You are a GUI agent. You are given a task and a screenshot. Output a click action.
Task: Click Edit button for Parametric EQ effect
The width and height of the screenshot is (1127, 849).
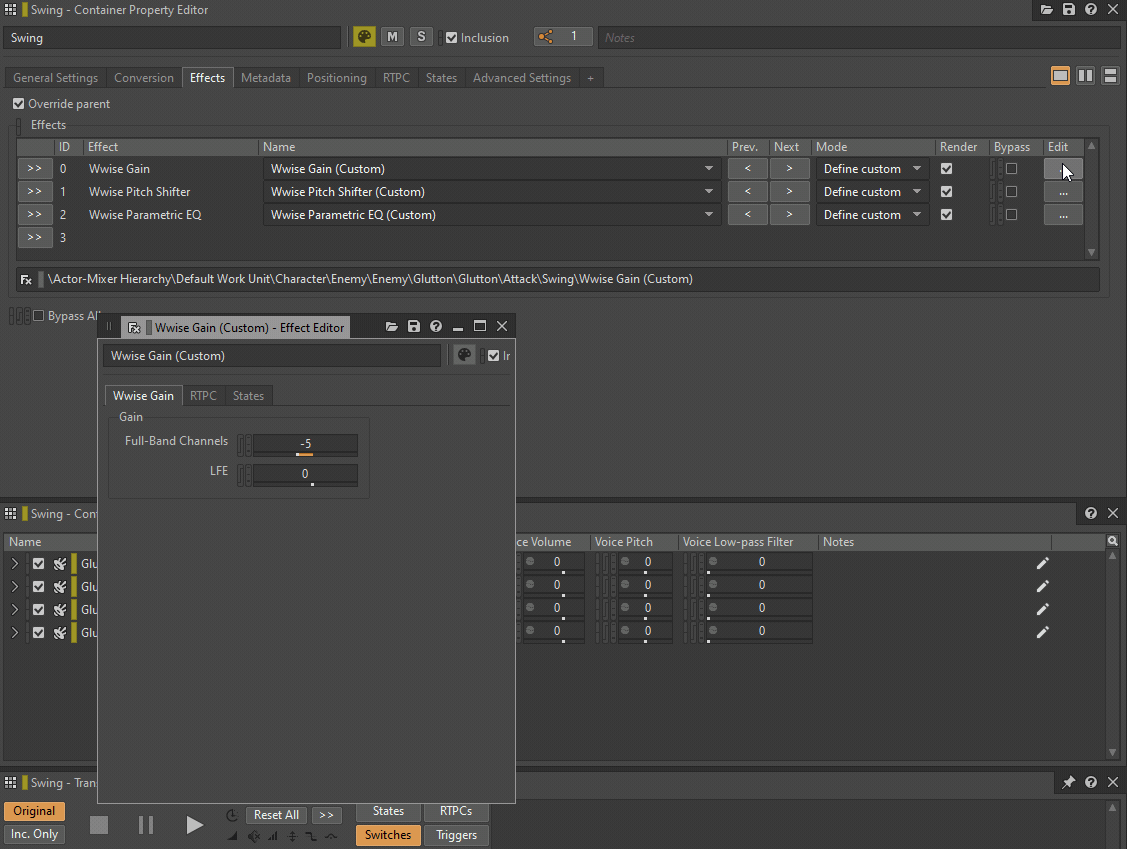pos(1063,215)
